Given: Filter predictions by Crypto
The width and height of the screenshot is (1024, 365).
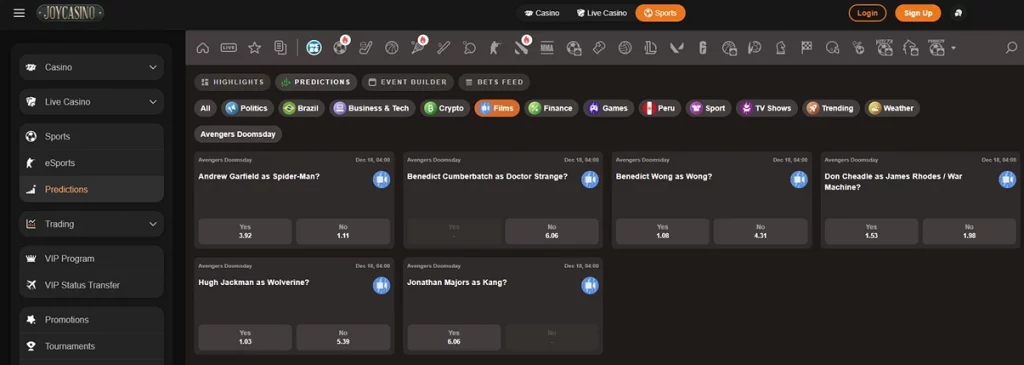Looking at the screenshot, I should point(445,108).
